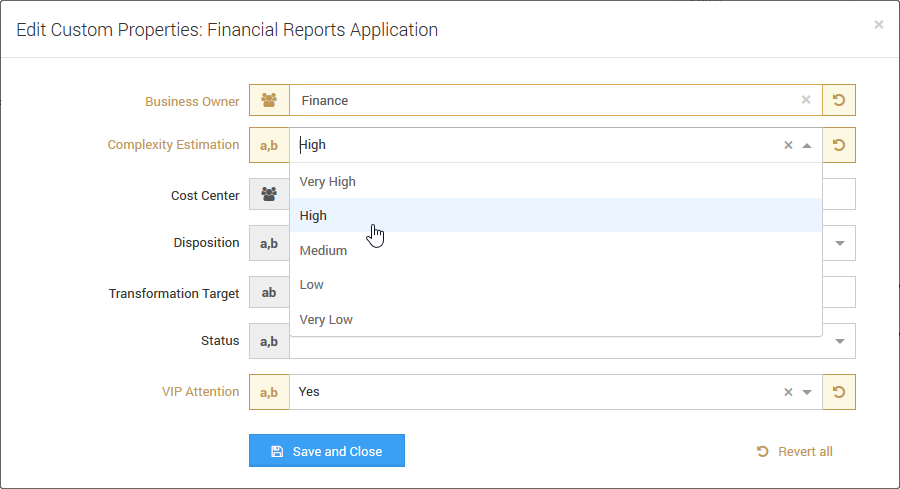
Task: Select Very High complexity option
Action: point(556,181)
